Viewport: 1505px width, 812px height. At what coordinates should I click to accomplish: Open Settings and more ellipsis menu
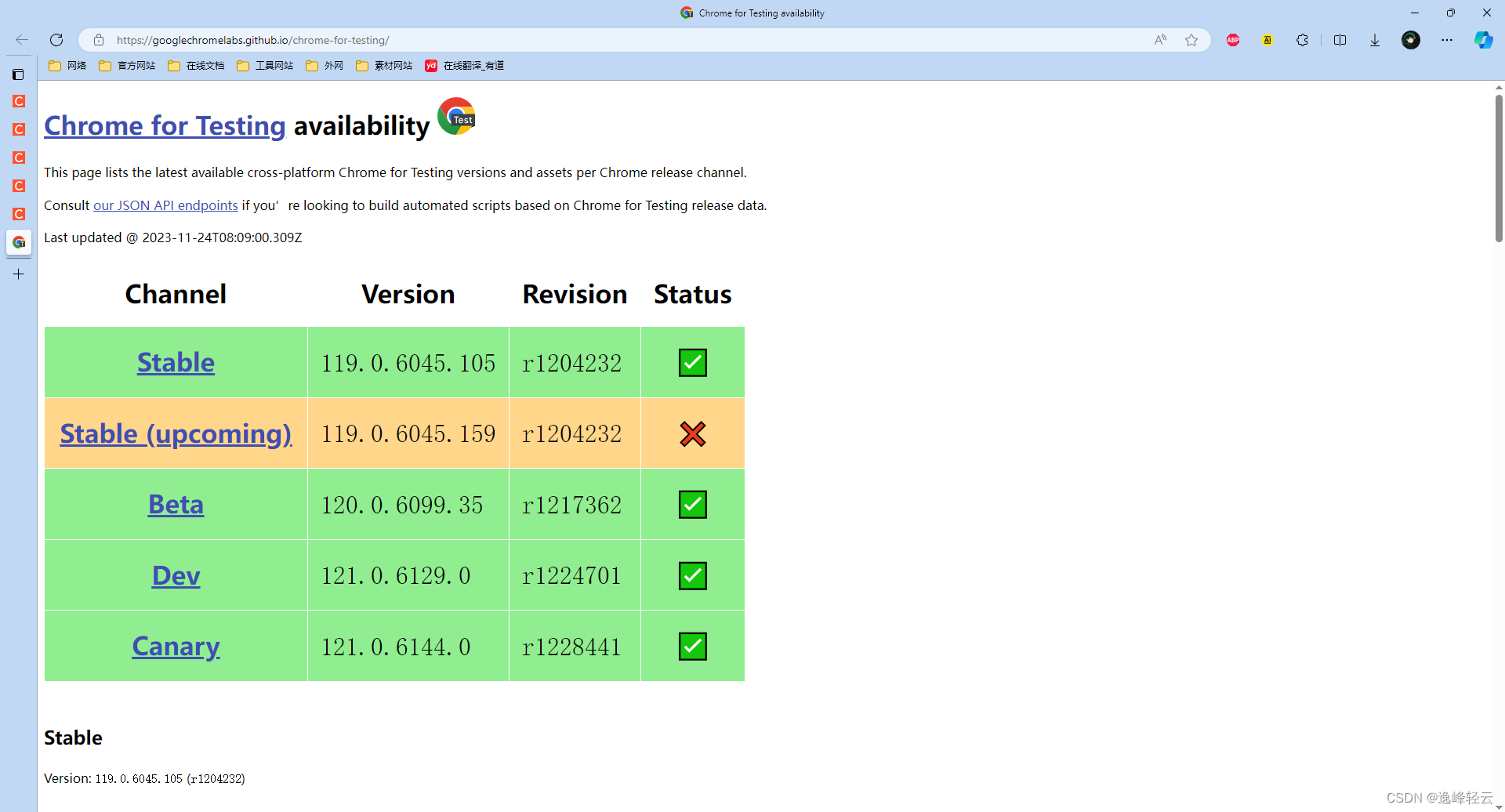[1447, 40]
